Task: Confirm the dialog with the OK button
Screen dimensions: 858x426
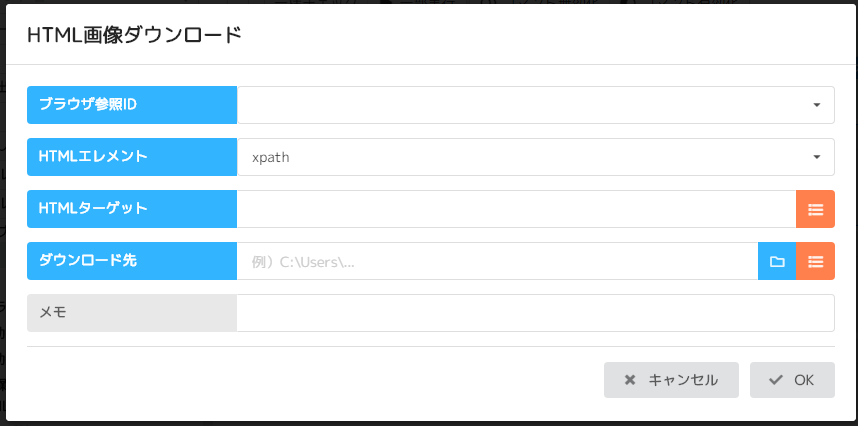Action: 792,380
